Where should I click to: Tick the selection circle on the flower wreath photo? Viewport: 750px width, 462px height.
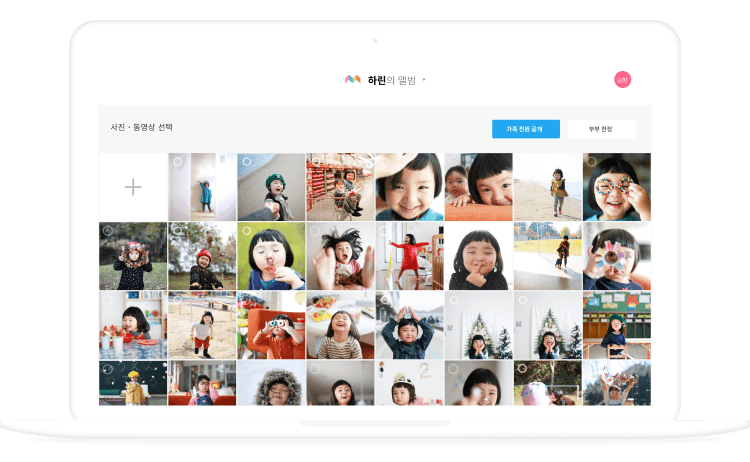[x=107, y=231]
